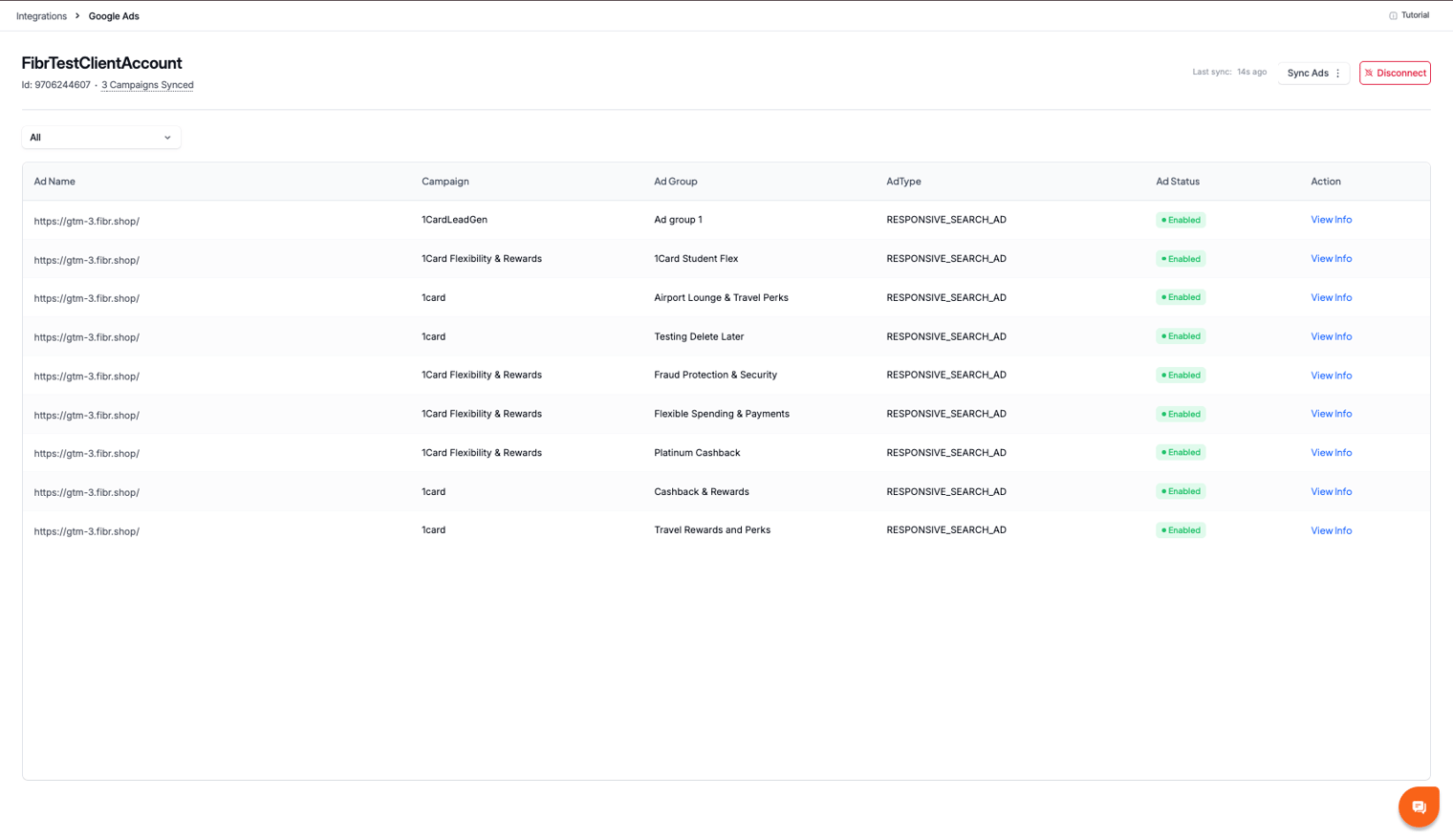Click campaign cell in 1Card Student Flex row
Image resolution: width=1453 pixels, height=840 pixels.
coord(482,259)
